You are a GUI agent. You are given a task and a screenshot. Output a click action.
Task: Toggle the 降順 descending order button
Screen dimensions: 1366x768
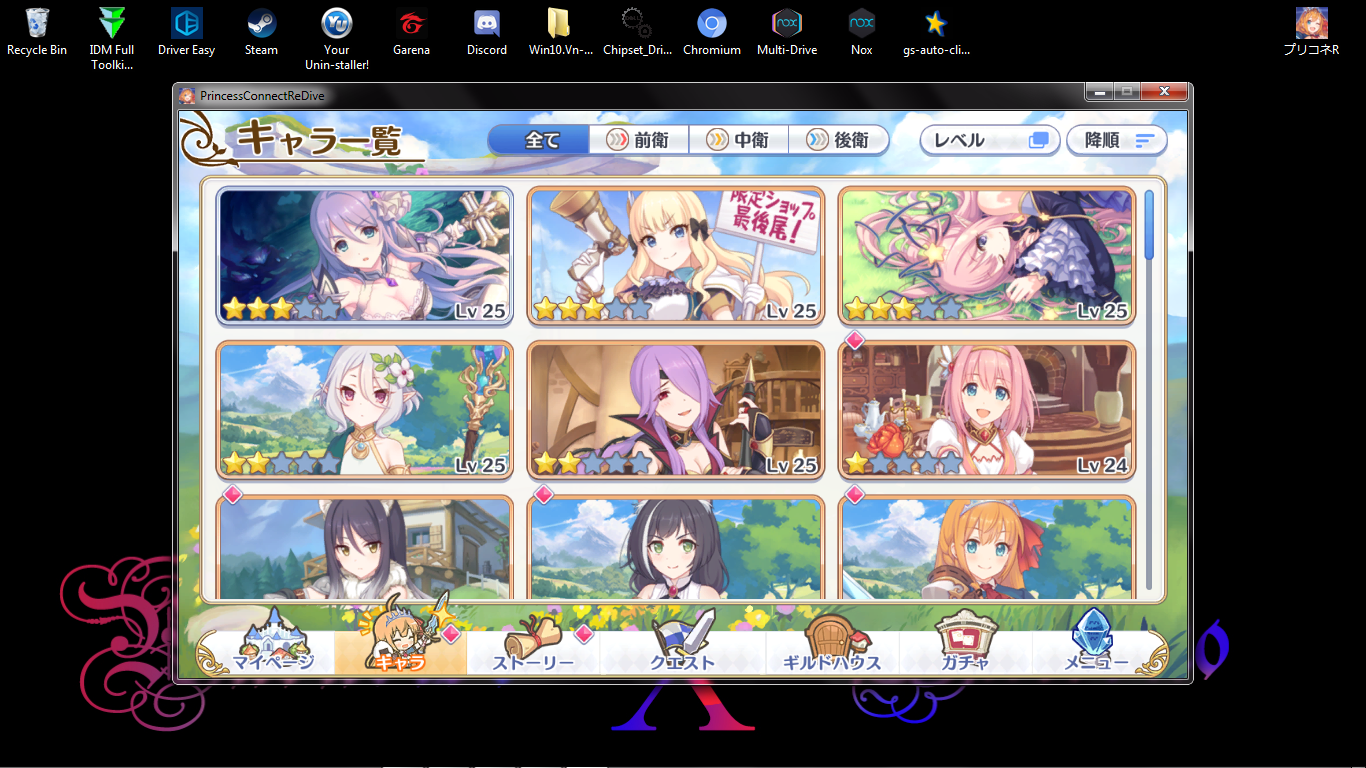click(1117, 140)
